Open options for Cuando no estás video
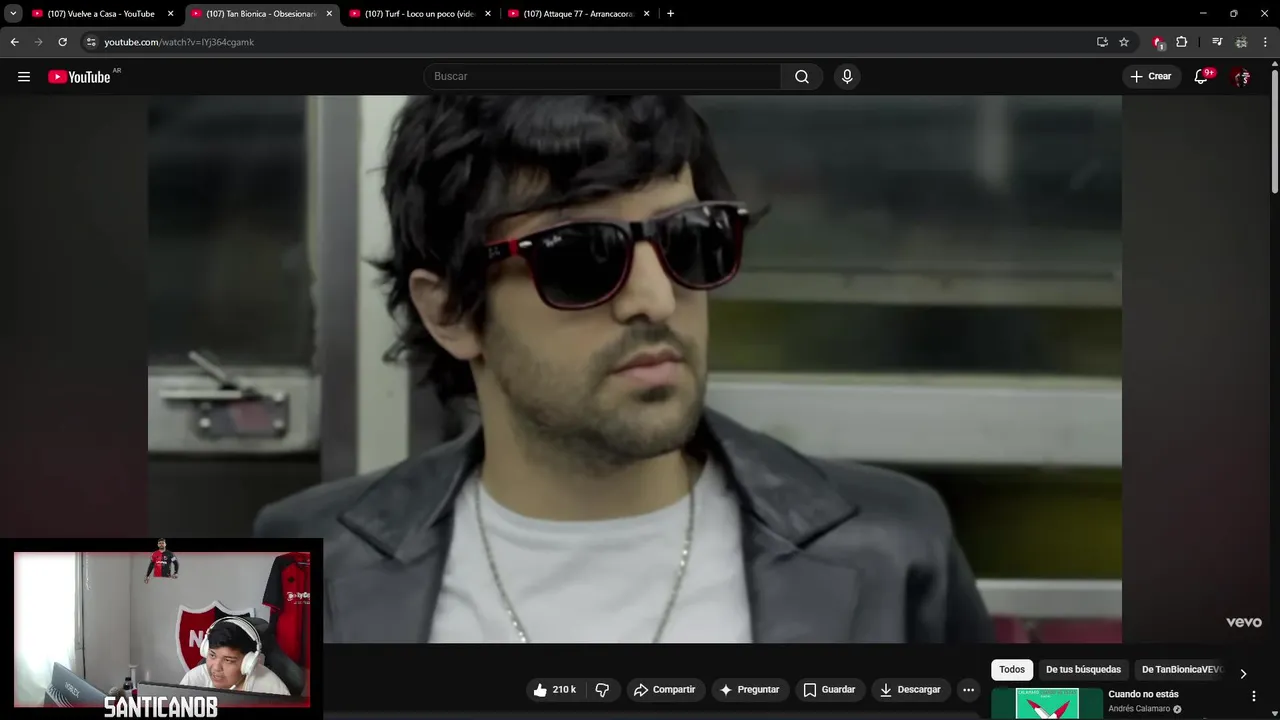1280x720 pixels. 1254,696
